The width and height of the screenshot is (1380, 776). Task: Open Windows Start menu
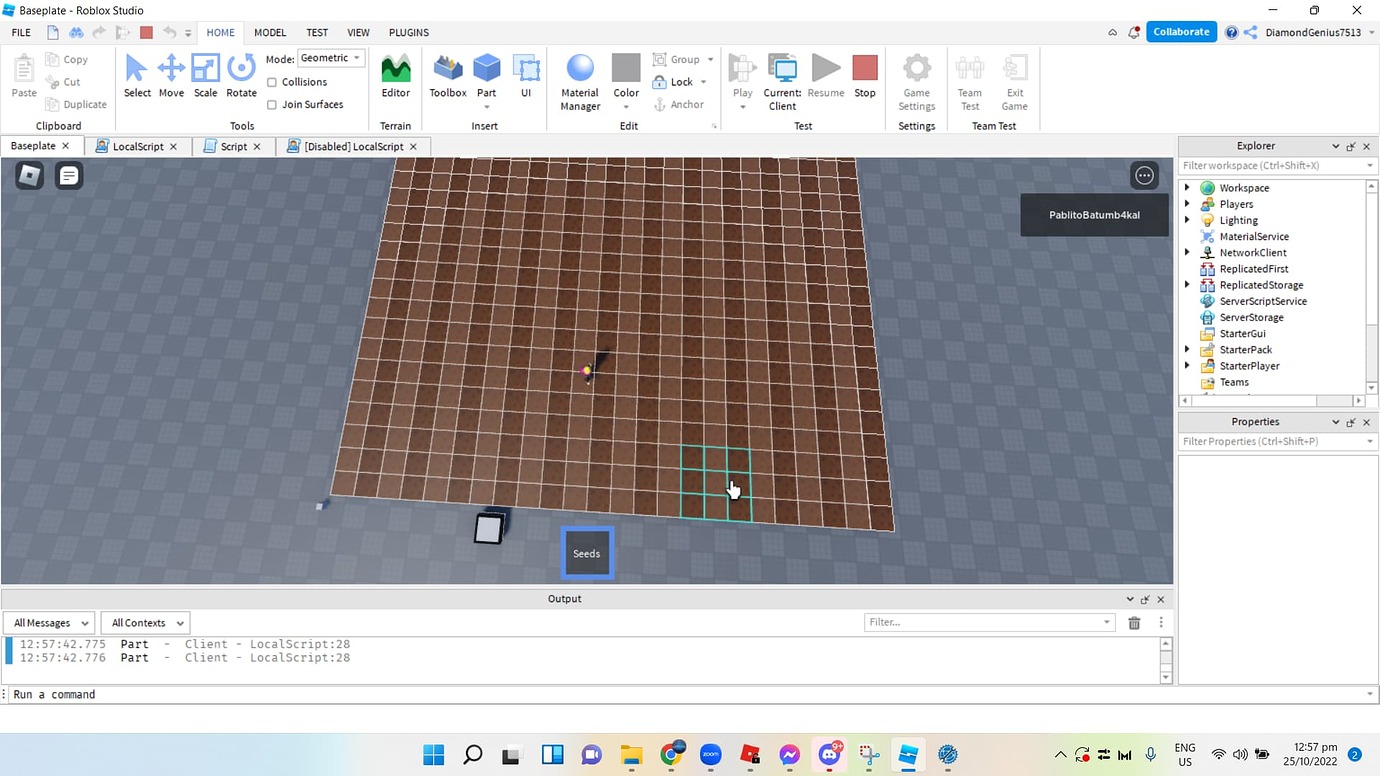click(433, 755)
